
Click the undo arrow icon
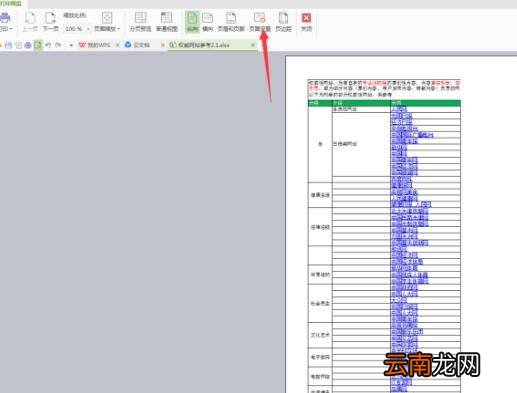click(x=48, y=45)
